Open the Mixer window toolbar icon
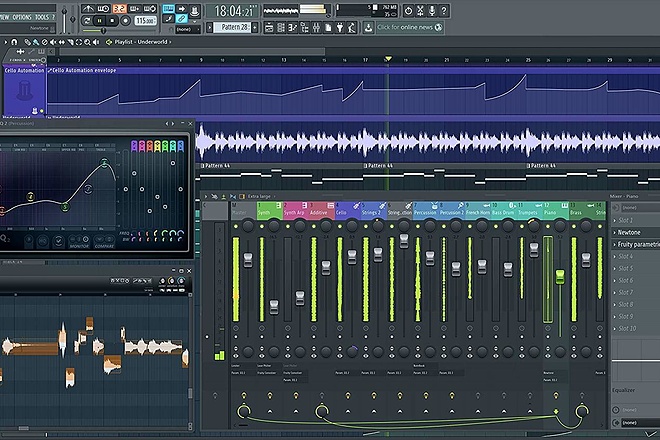660x440 pixels. click(315, 27)
